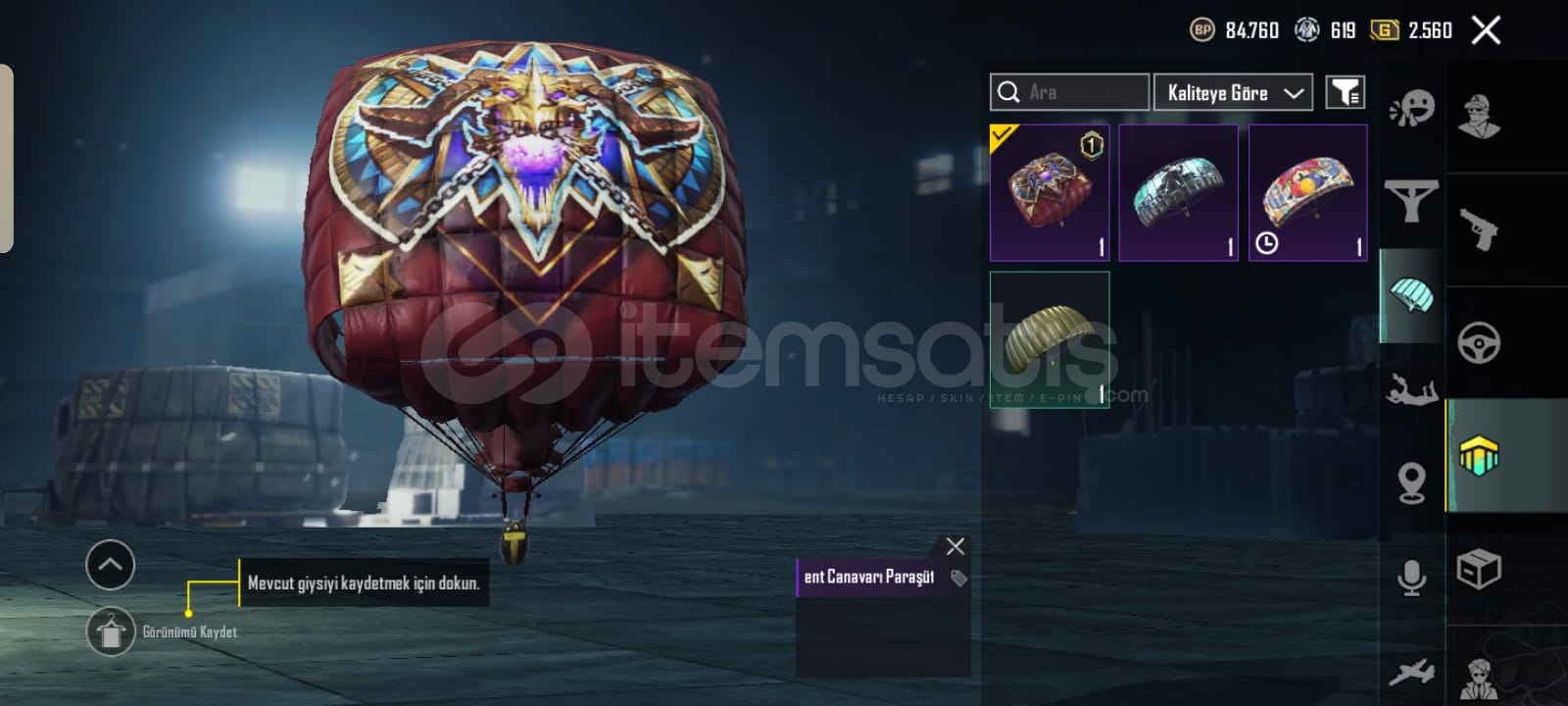Open the Kaliteye Göre sort dropdown
This screenshot has height=706, width=1568.
tap(1233, 92)
